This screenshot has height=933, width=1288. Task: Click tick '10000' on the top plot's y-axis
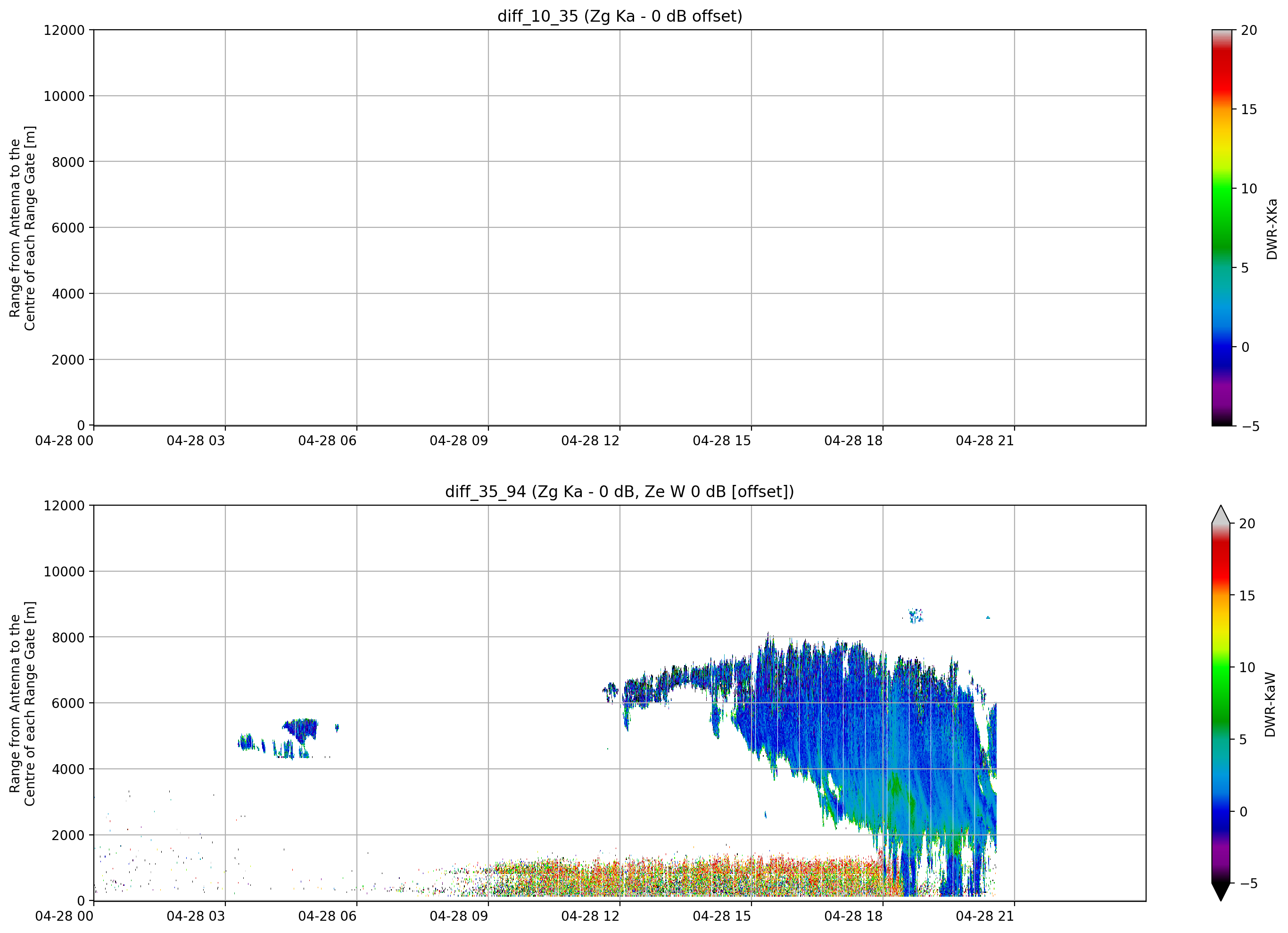64,97
